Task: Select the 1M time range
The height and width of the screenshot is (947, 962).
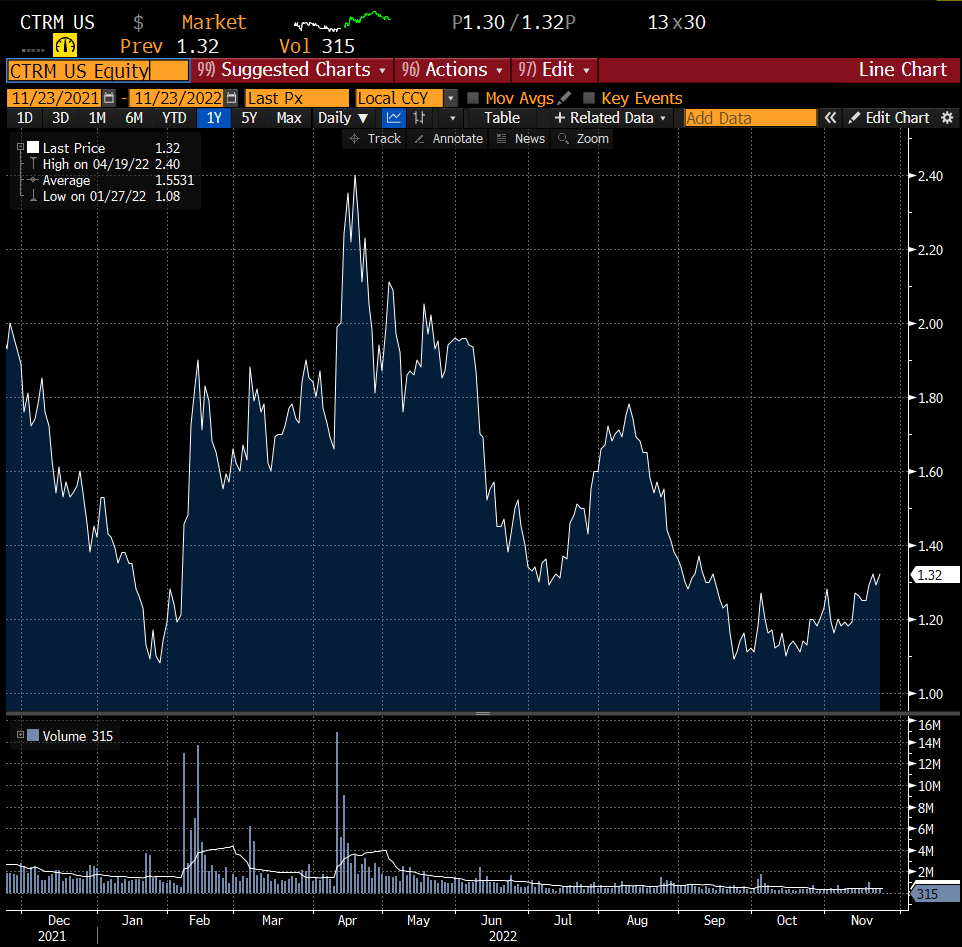Action: [97, 118]
